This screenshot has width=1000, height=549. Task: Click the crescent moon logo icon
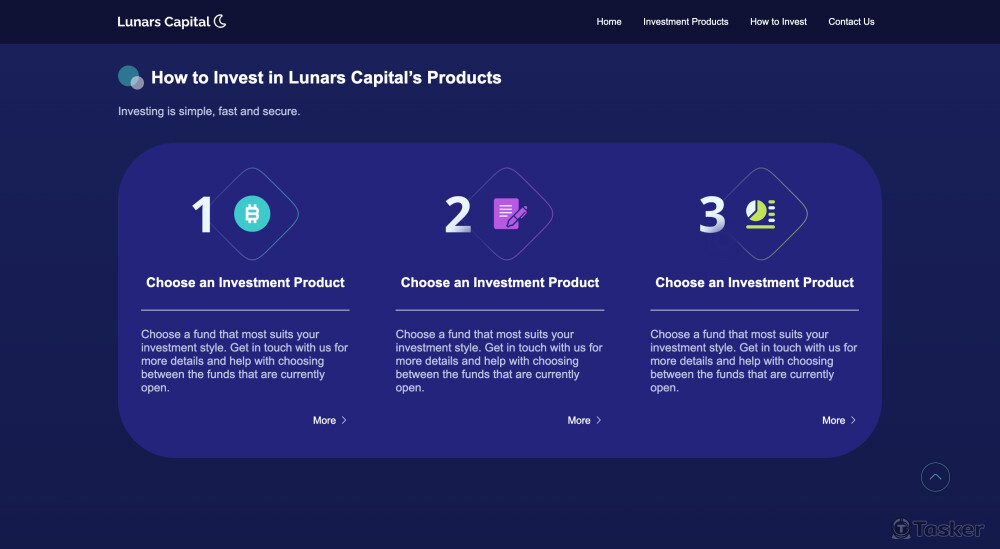click(220, 21)
